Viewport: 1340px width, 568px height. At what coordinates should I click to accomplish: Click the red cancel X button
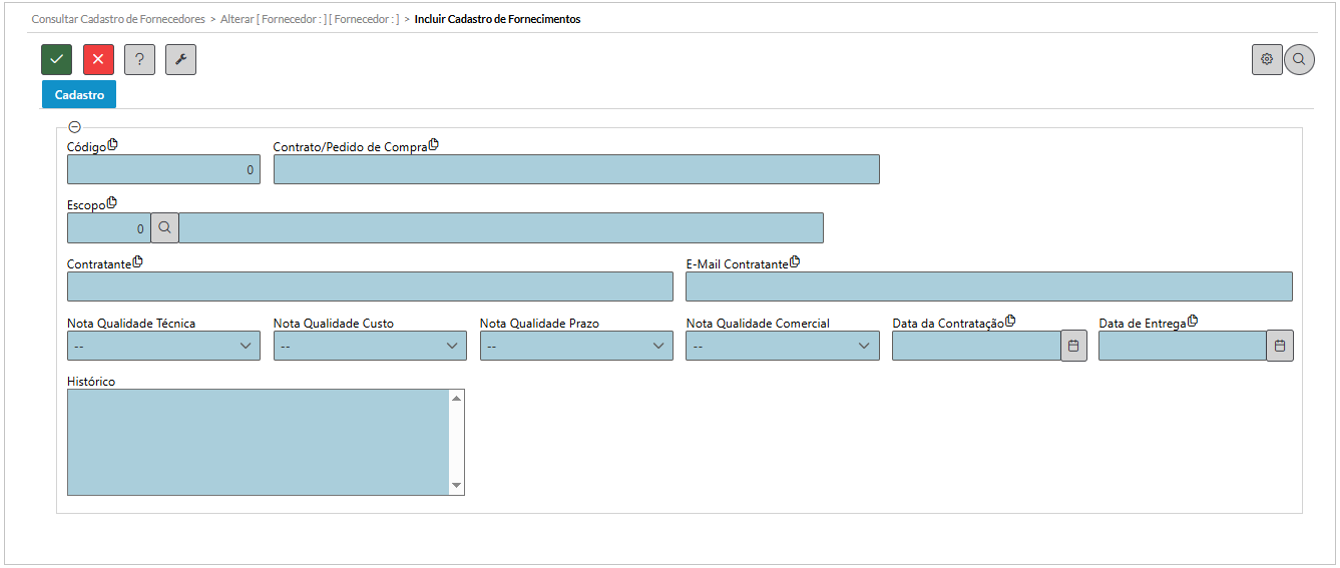98,60
